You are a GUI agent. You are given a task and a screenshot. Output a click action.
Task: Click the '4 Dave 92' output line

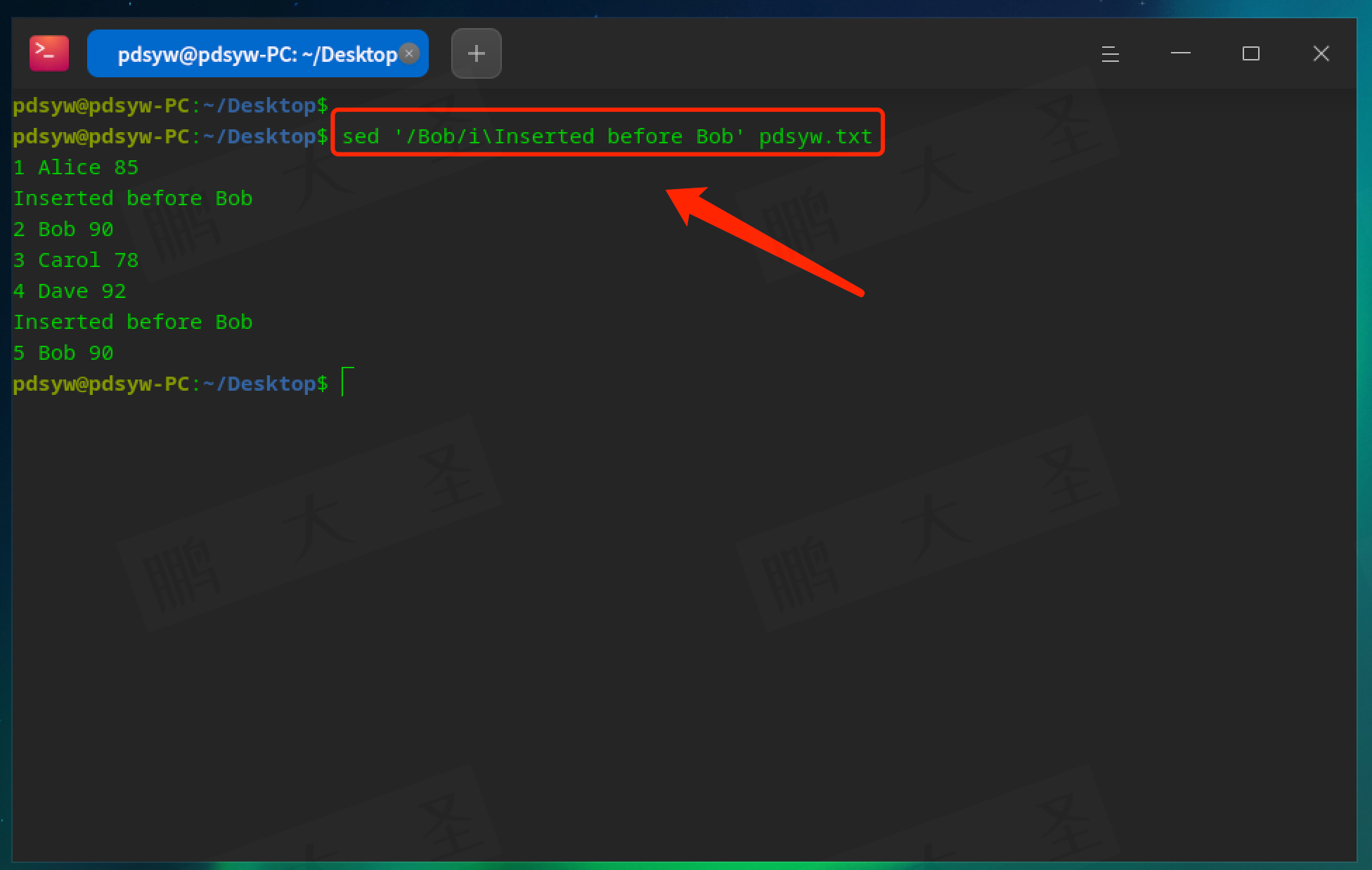click(70, 291)
